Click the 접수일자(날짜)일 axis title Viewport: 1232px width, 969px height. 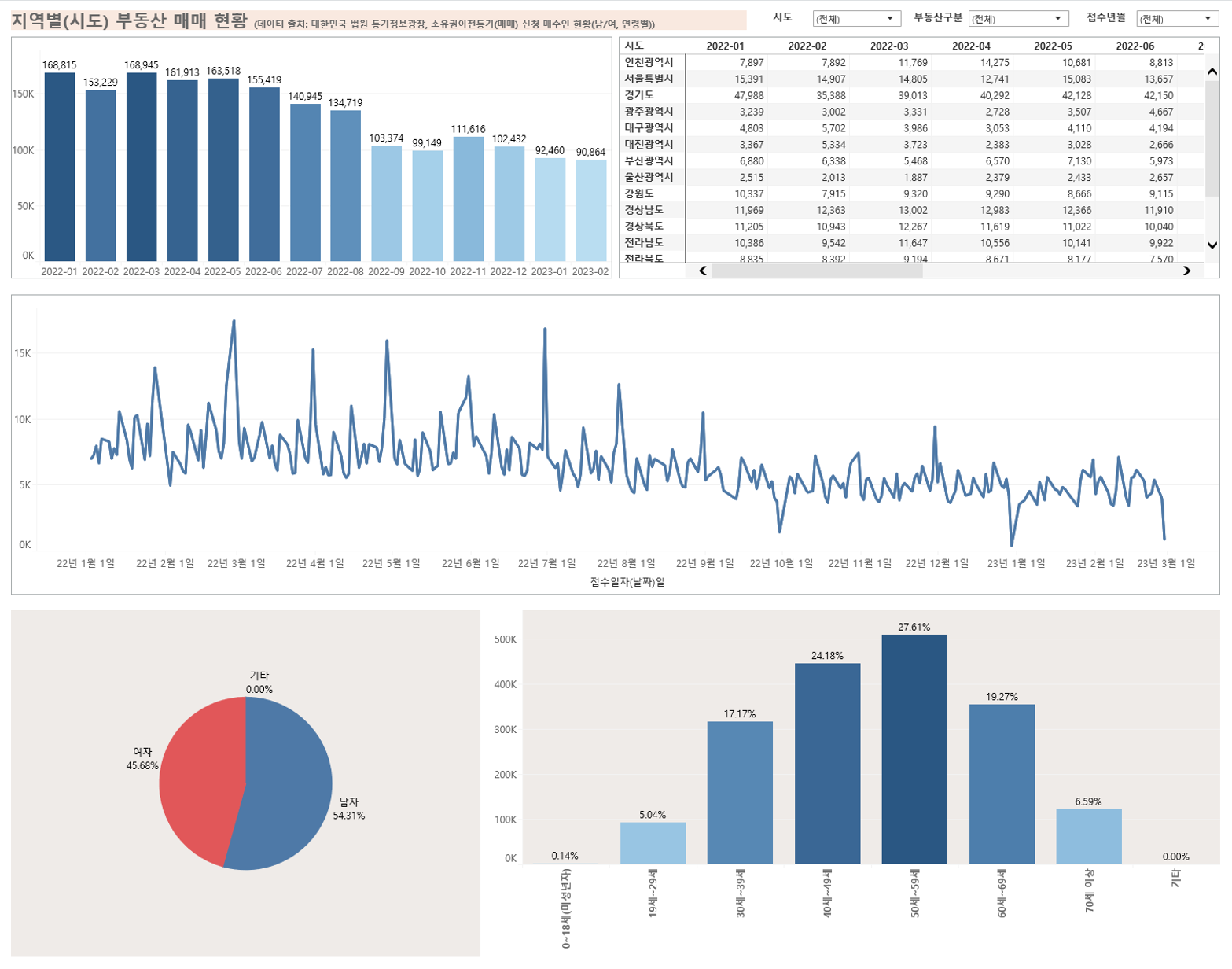pos(627,582)
